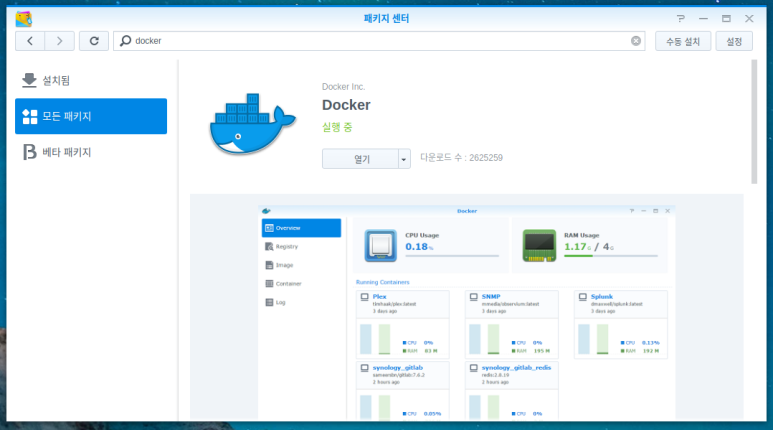
Task: Click the search magnifier icon
Action: 126,40
